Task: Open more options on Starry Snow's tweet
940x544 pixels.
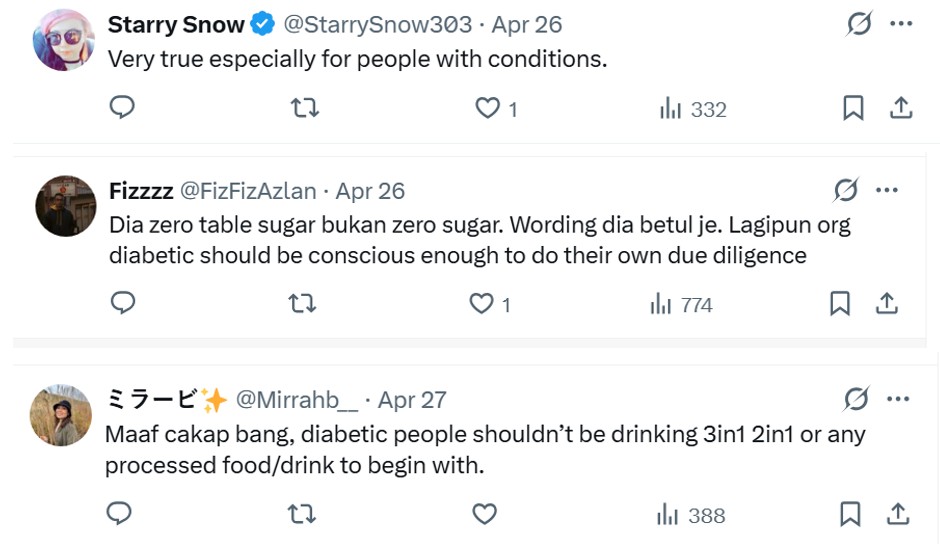Action: [x=901, y=24]
